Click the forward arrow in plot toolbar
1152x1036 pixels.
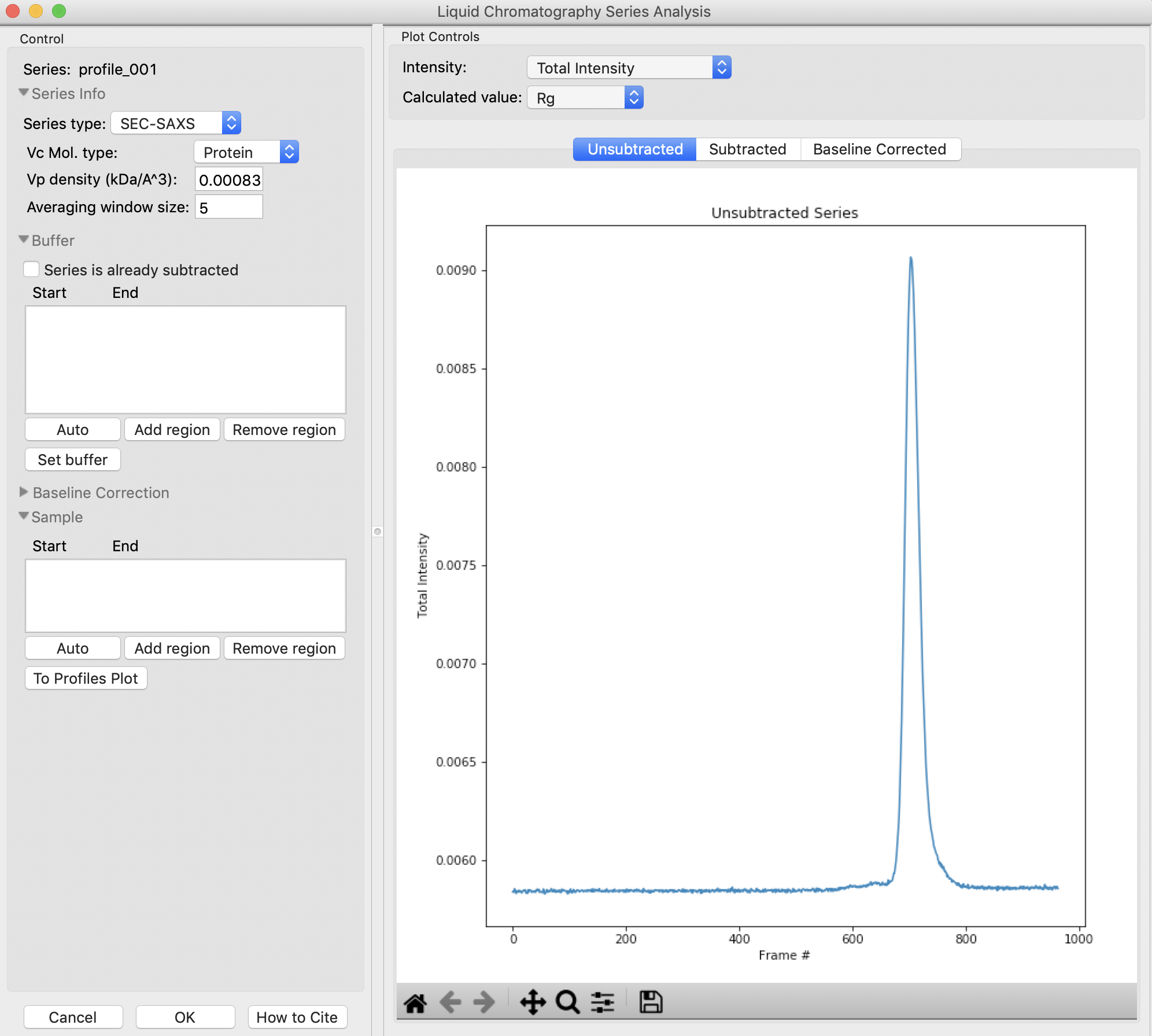pos(484,1002)
